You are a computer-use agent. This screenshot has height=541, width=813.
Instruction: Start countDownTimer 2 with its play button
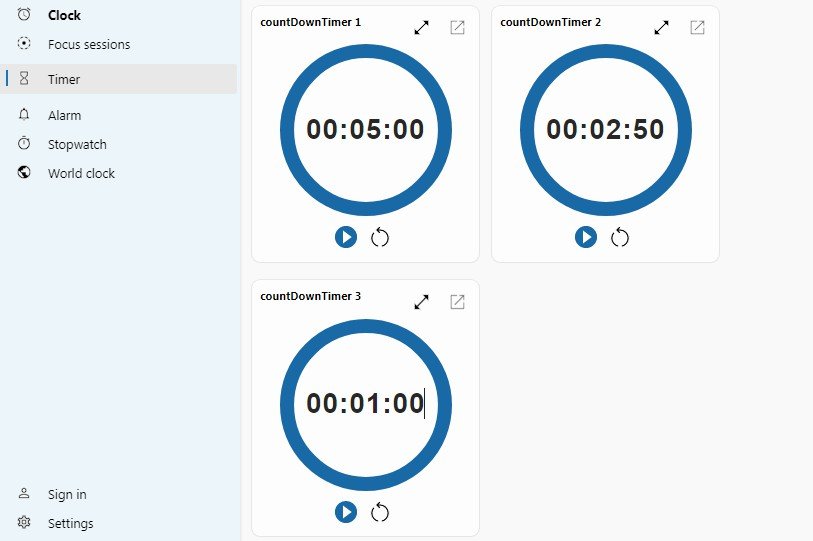tap(586, 237)
